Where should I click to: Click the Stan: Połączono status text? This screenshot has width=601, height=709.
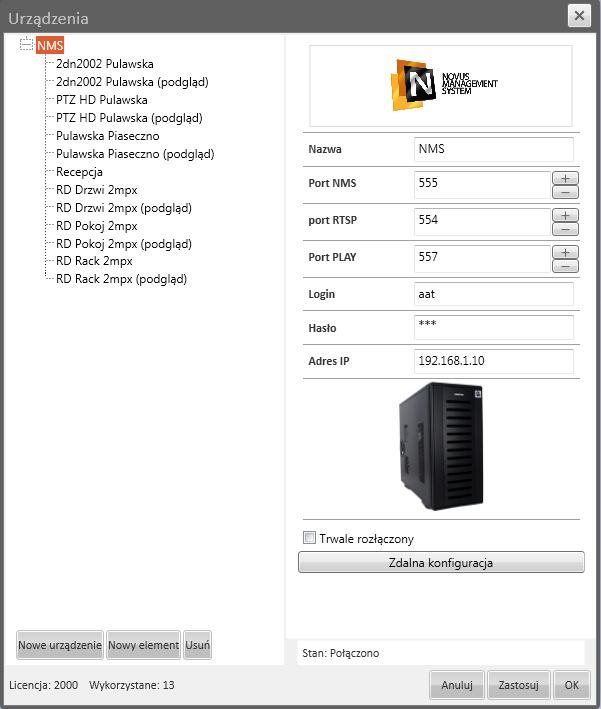[341, 653]
